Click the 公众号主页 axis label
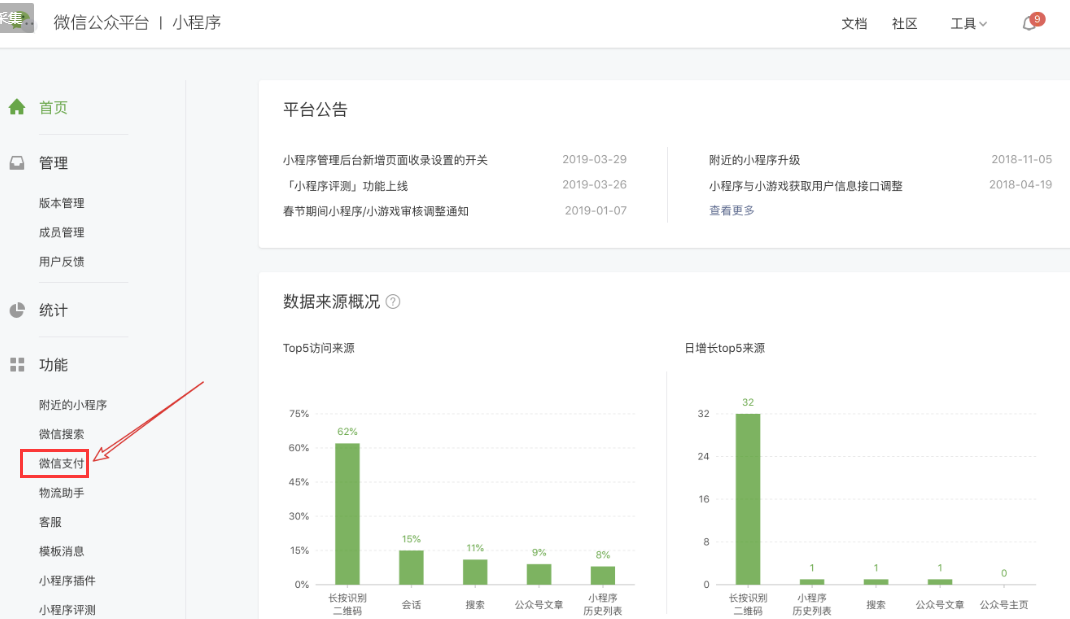 (x=1004, y=605)
